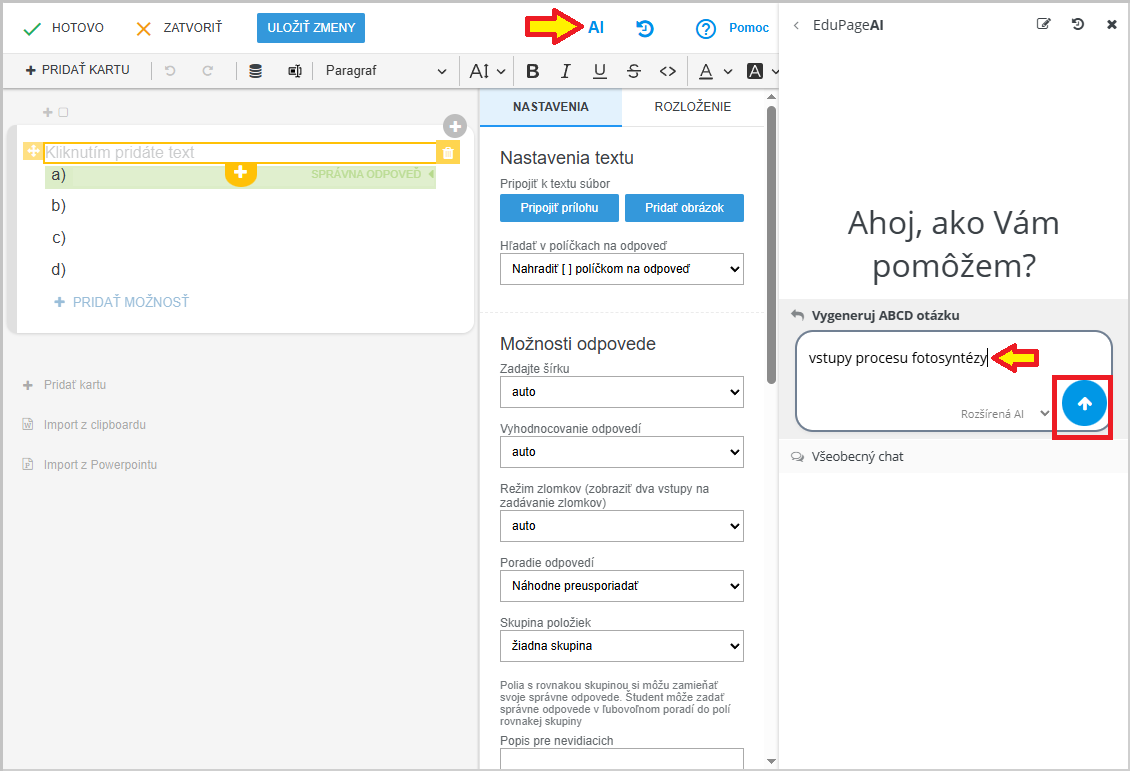Click Pomoc help link
Viewport: 1130px width, 771px height.
click(x=749, y=27)
